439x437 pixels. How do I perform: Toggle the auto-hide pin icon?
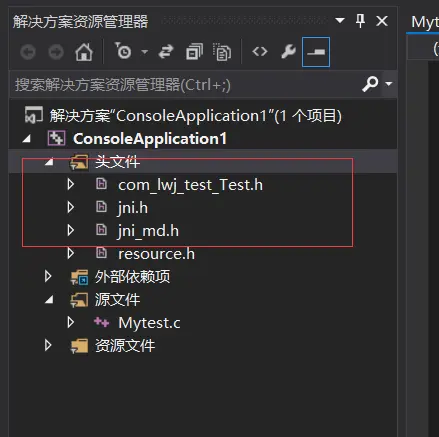360,21
